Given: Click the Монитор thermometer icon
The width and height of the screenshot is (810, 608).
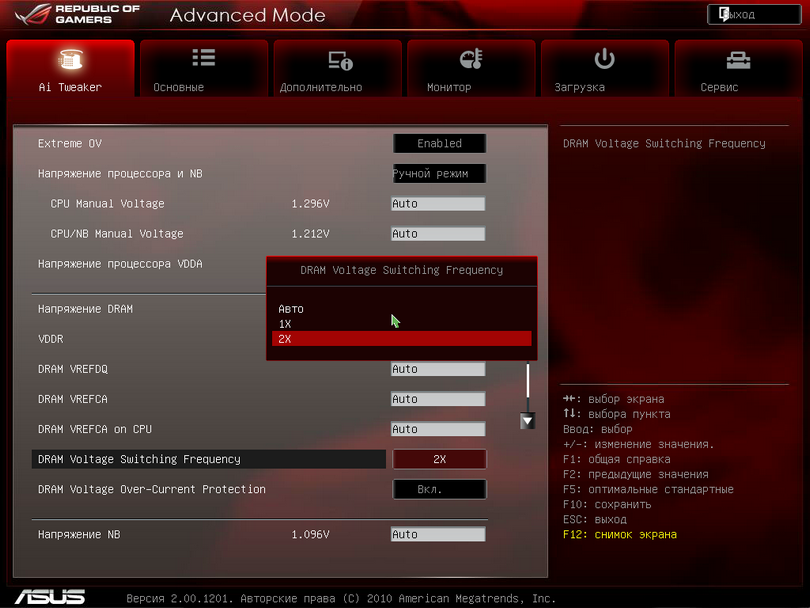Looking at the screenshot, I should [471, 60].
